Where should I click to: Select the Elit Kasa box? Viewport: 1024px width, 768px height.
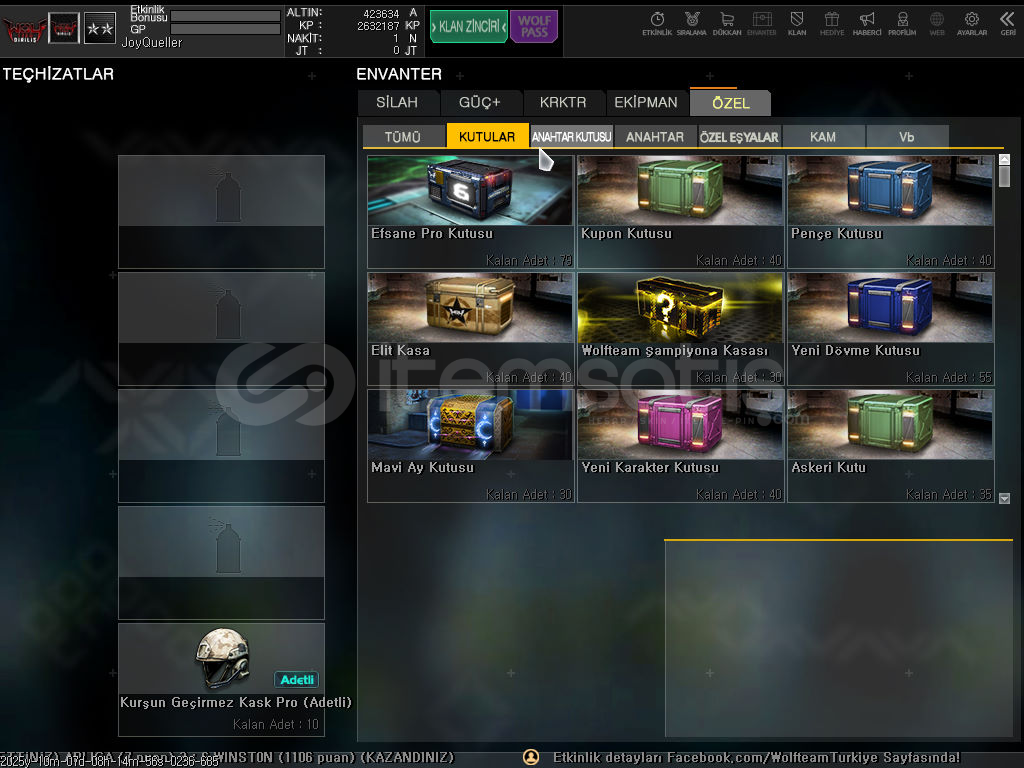click(x=470, y=328)
